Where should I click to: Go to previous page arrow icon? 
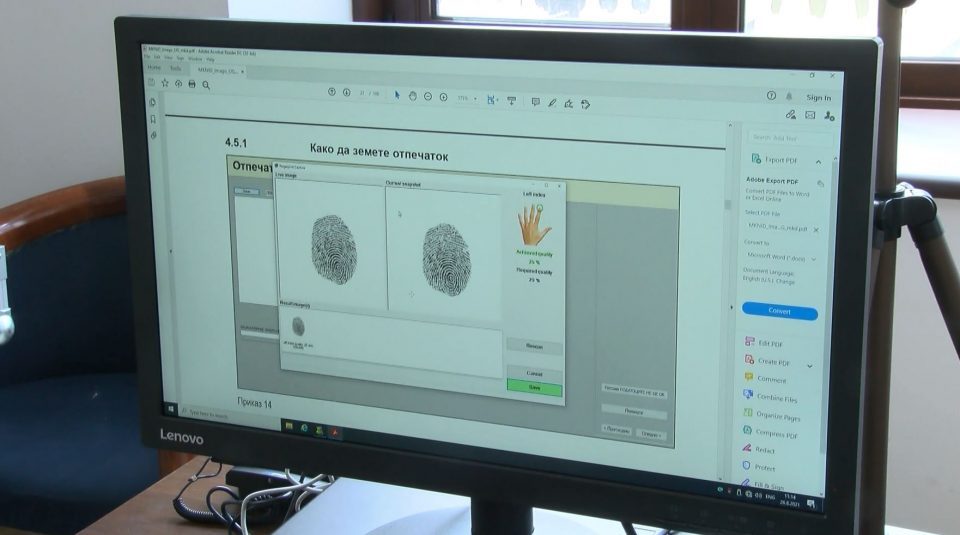point(333,92)
